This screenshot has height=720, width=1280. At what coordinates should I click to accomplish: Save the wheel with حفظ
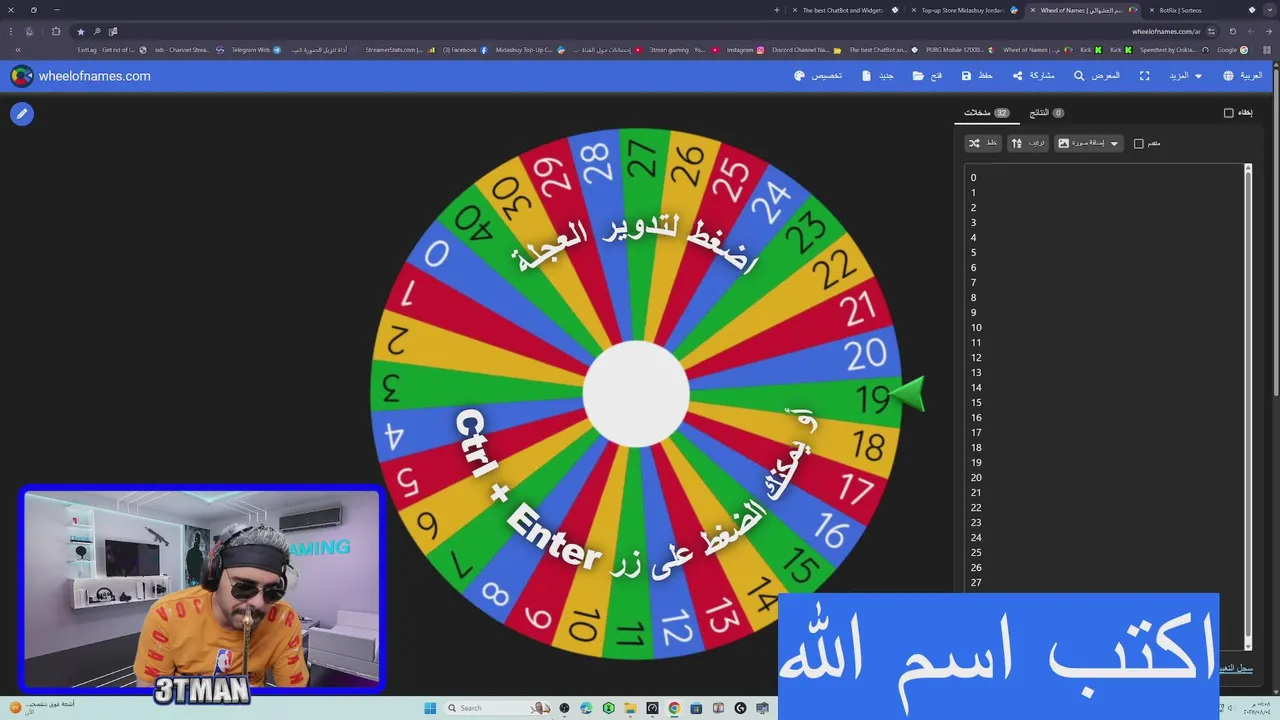coord(977,76)
